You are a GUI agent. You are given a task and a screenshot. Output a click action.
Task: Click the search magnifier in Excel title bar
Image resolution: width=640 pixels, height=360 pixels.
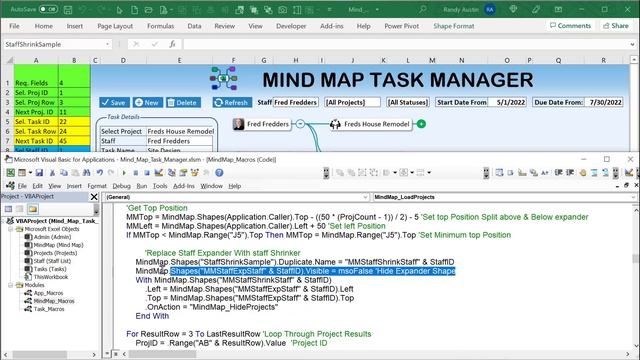point(422,9)
